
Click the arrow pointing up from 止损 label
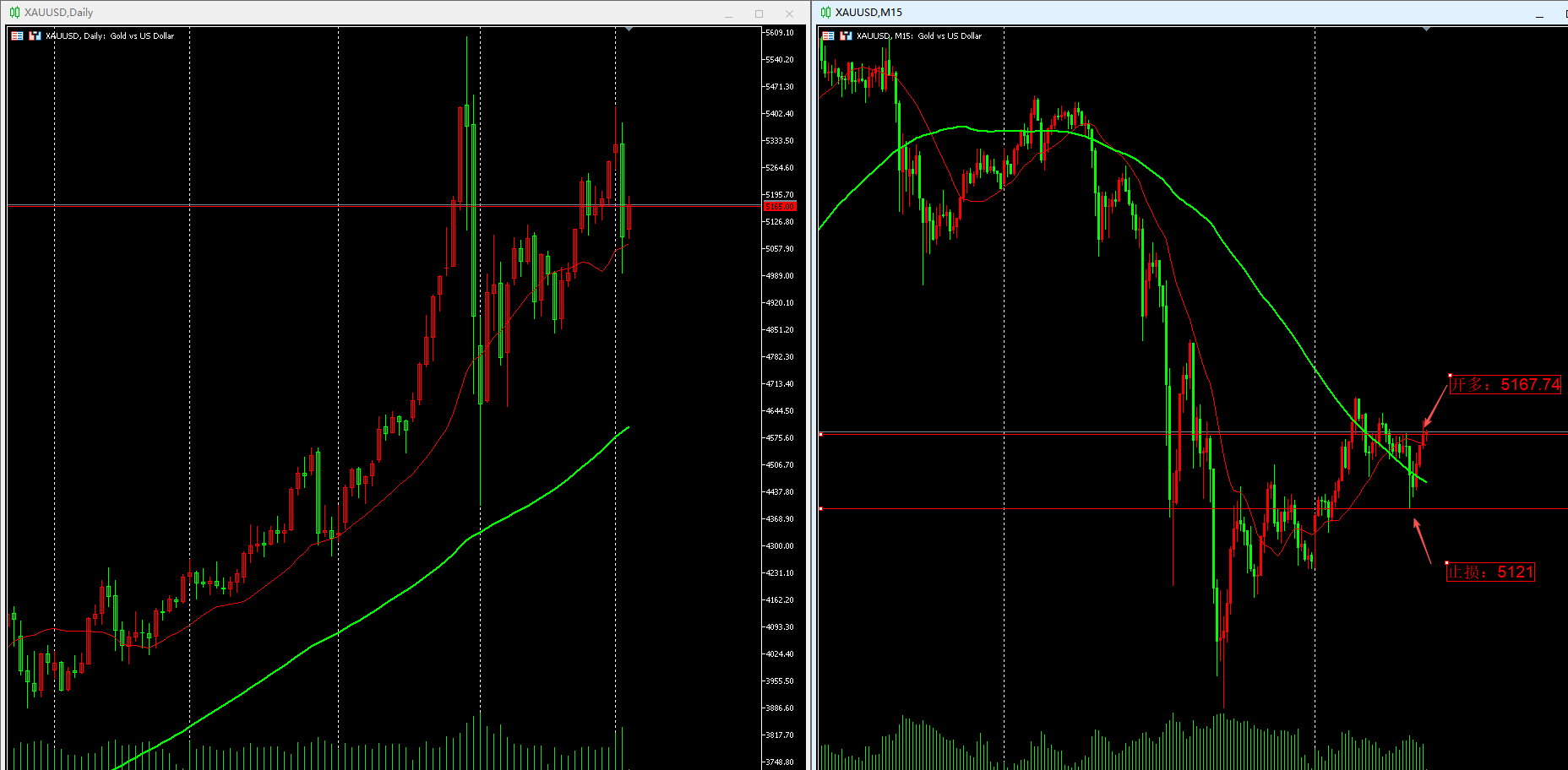1422,540
